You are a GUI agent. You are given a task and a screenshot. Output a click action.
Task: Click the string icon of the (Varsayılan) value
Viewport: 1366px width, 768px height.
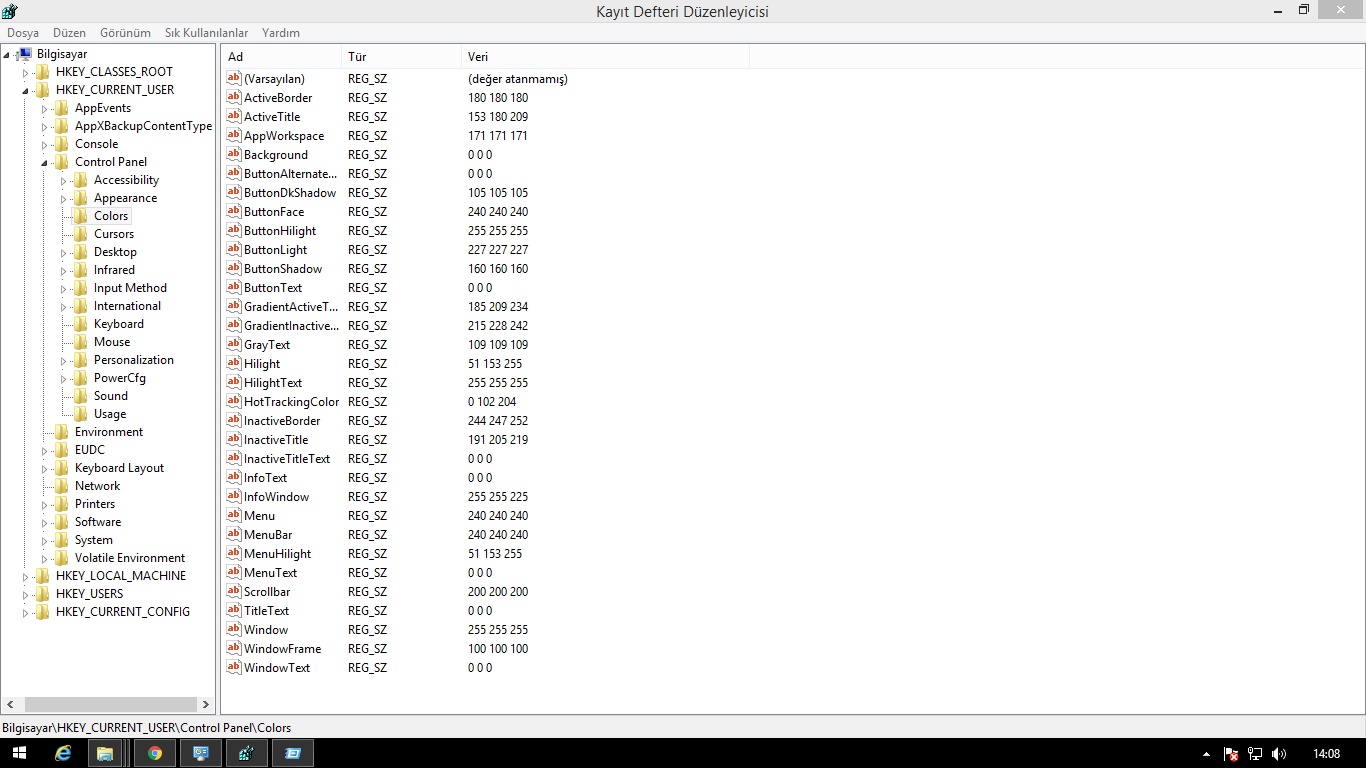[234, 79]
